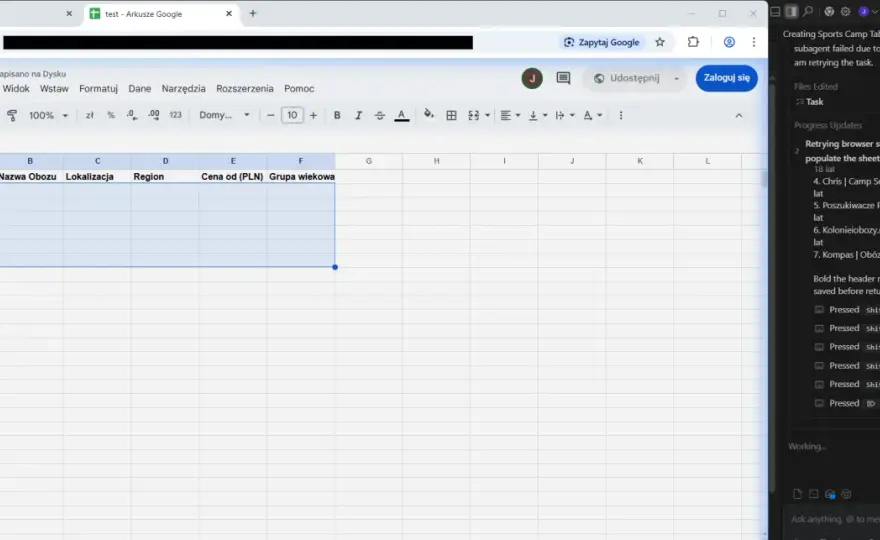Apply percent number format
Screen dimensions: 880x540
111,115
